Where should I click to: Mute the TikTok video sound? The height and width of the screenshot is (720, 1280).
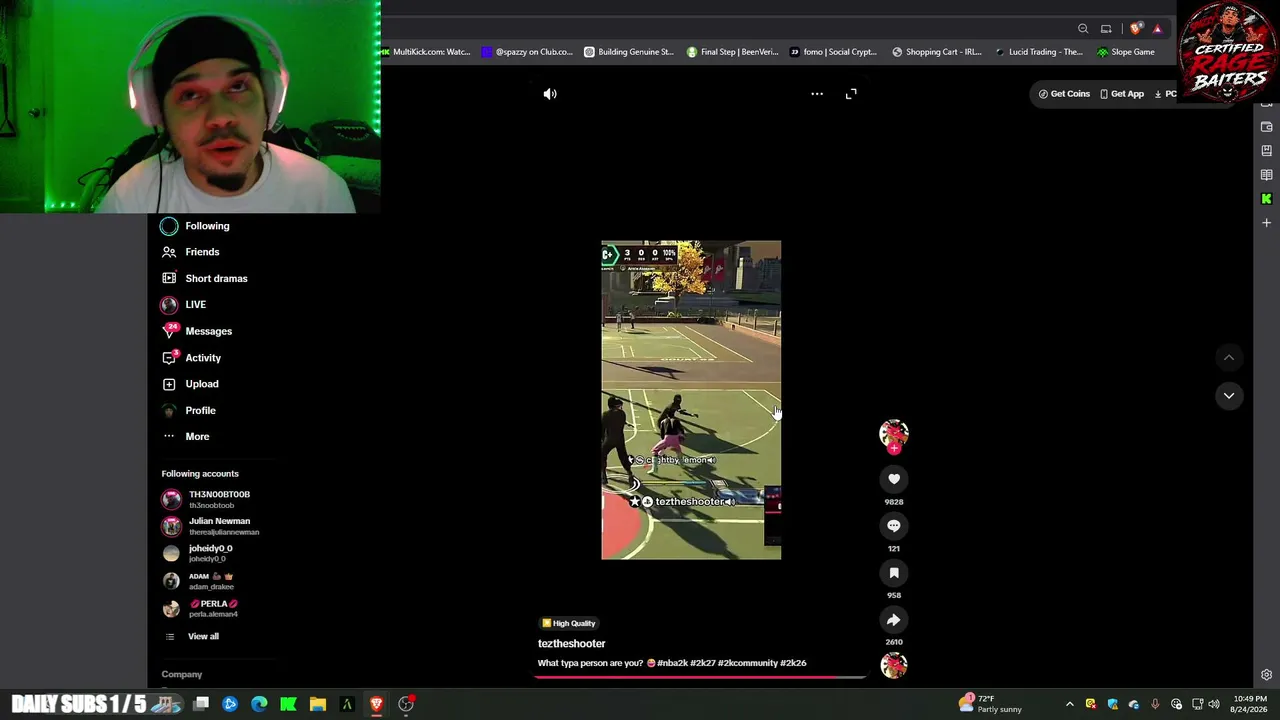tap(550, 94)
